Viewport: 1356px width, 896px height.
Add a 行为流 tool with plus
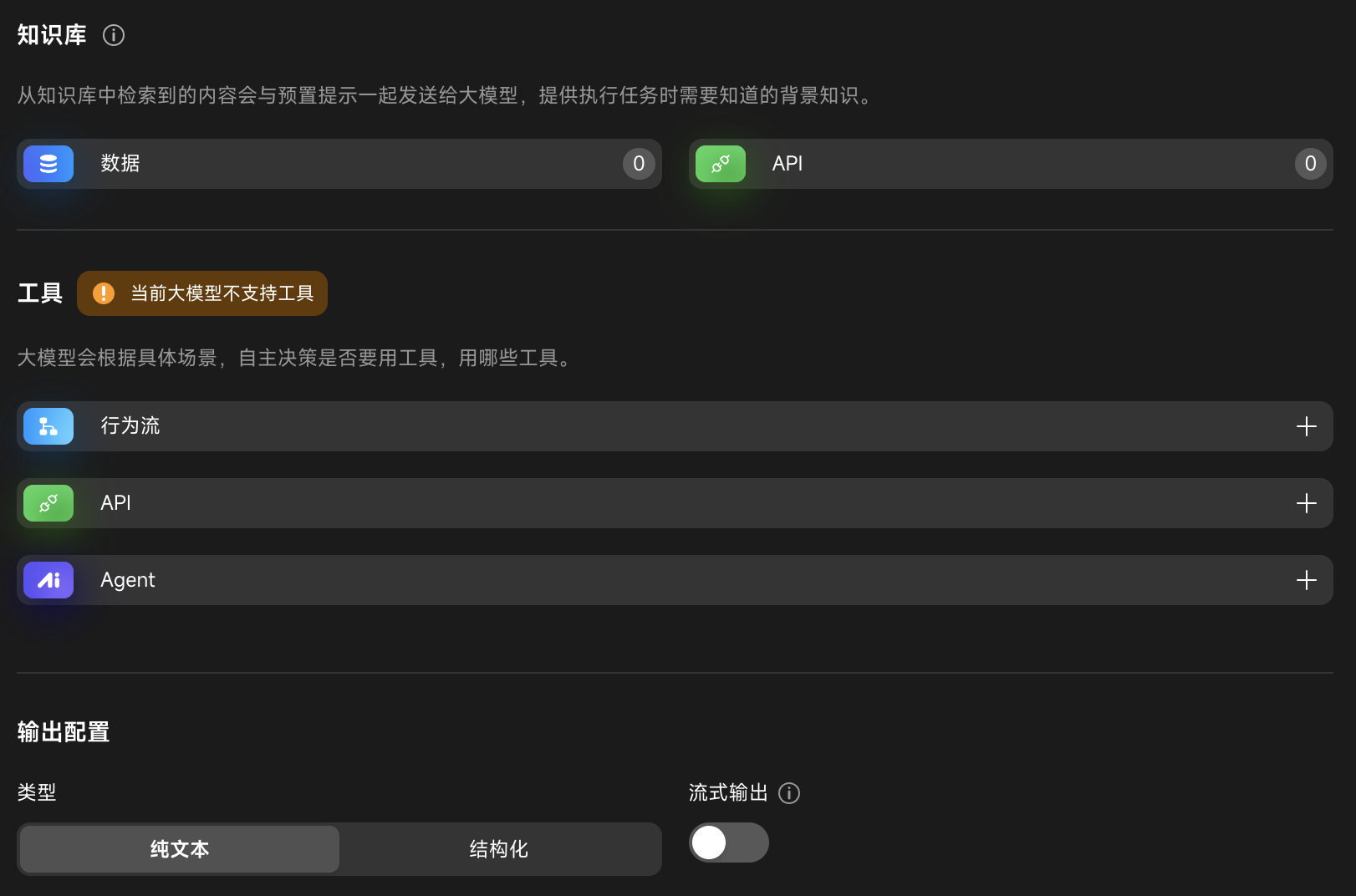(x=1306, y=426)
